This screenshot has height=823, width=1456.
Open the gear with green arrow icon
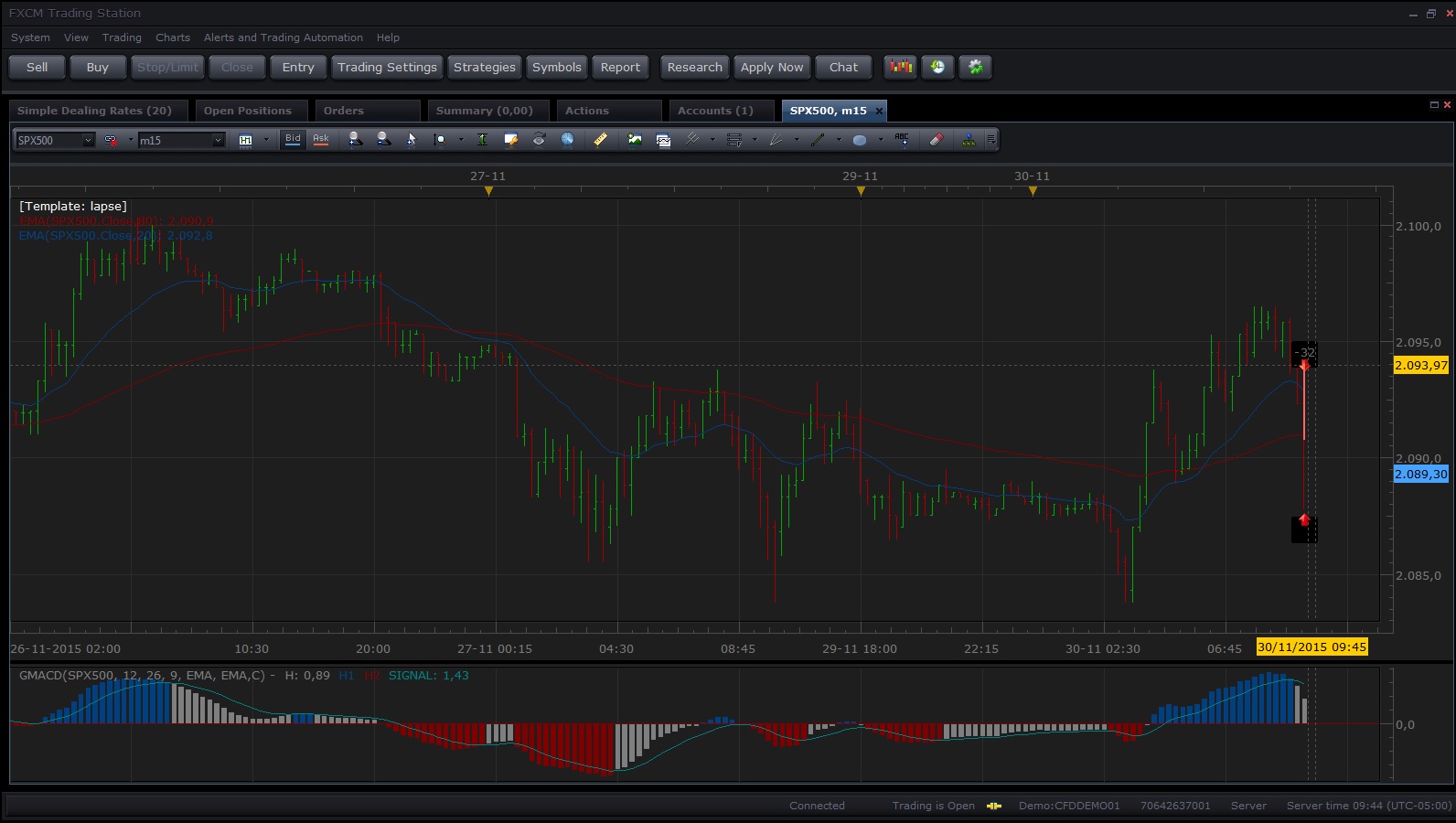pyautogui.click(x=976, y=67)
